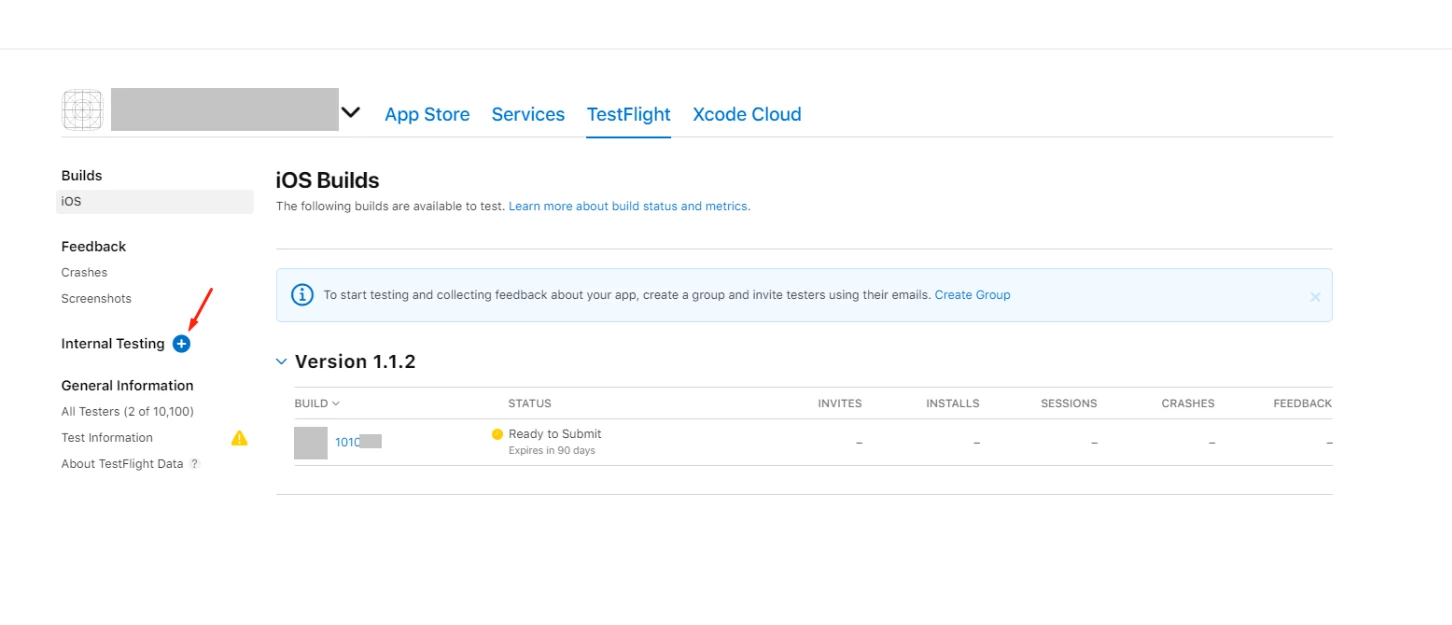
Task: Select the TestFlight tab
Action: pos(628,114)
